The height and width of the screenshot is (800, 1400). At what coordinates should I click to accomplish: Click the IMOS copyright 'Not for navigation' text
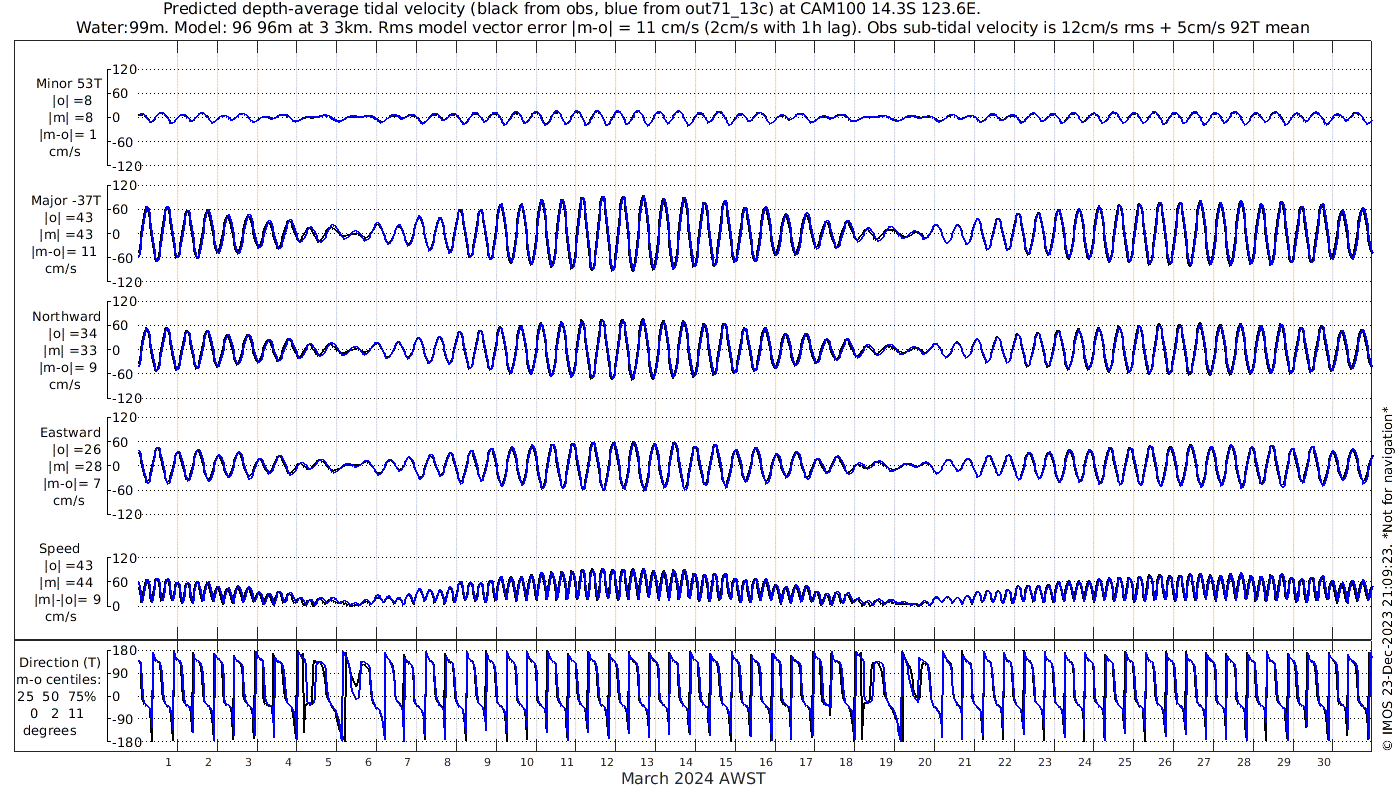(1386, 577)
